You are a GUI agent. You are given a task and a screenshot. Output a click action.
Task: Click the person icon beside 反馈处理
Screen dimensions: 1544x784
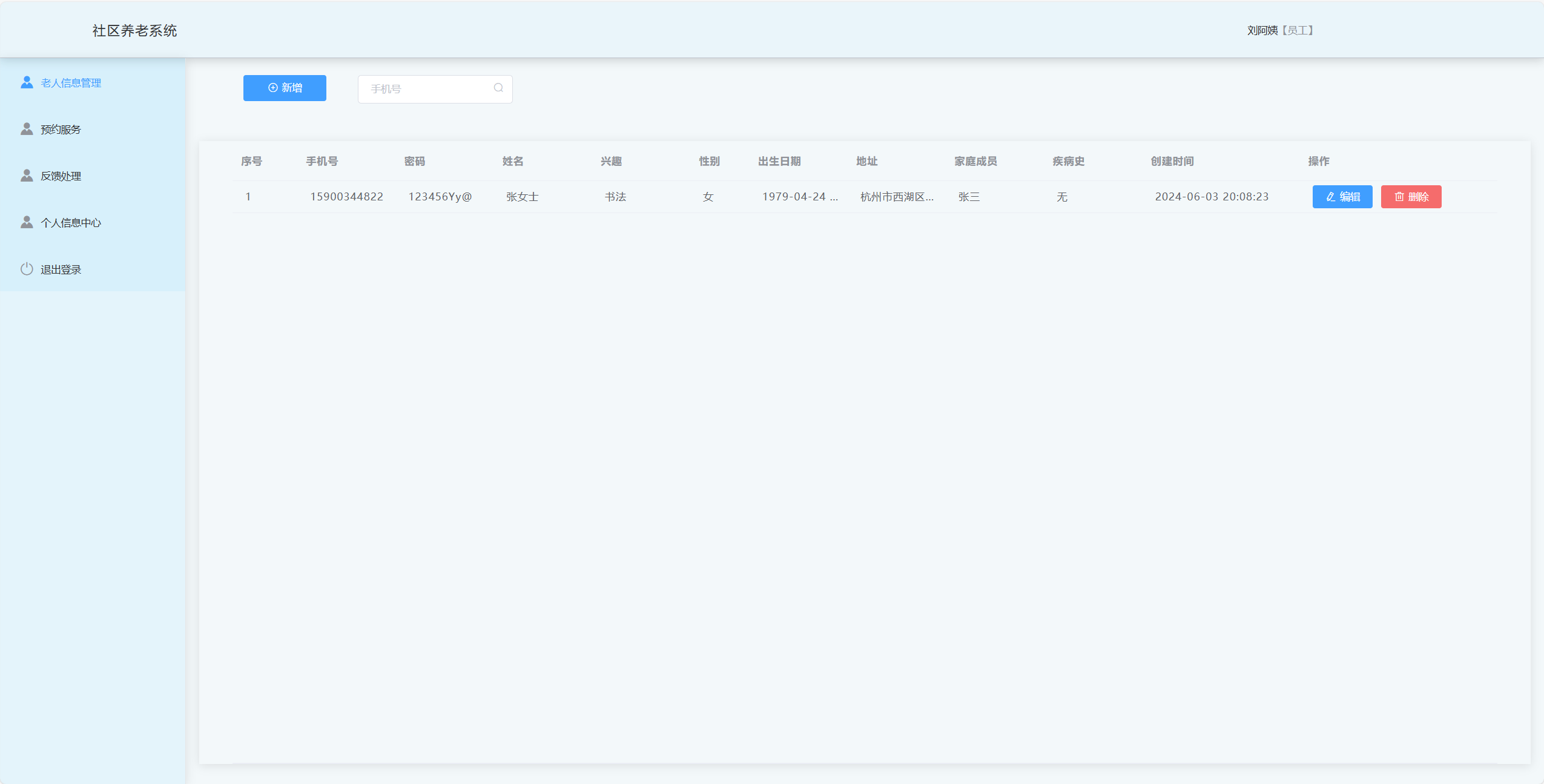tap(27, 175)
